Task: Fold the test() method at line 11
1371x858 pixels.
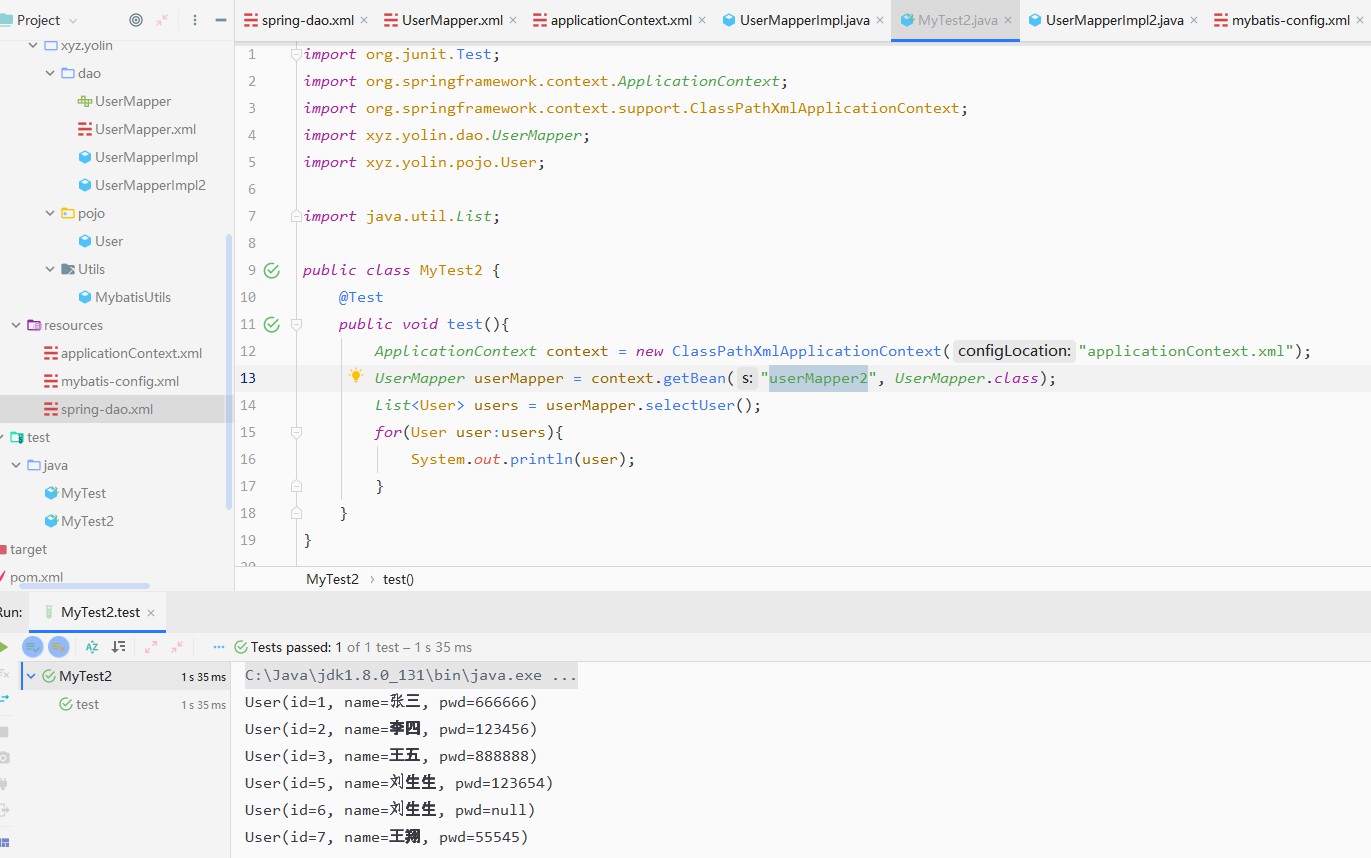Action: (296, 324)
